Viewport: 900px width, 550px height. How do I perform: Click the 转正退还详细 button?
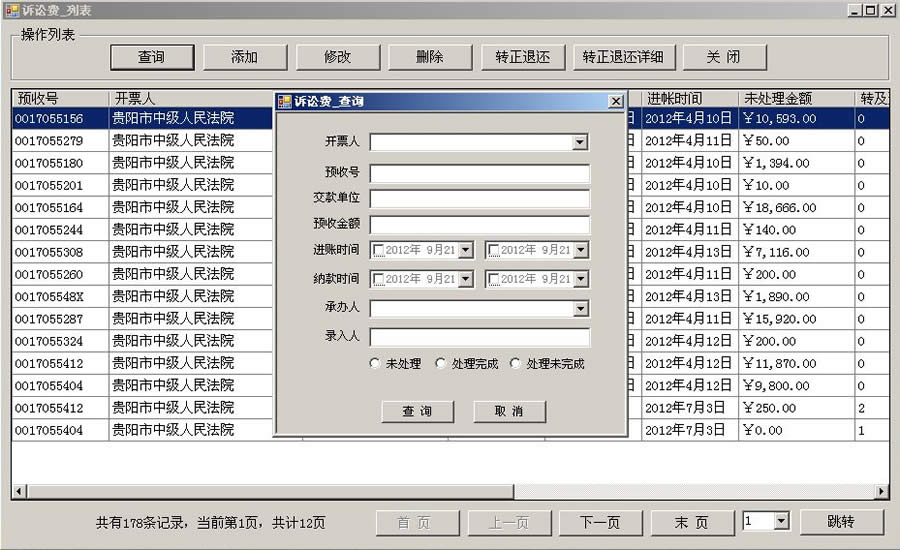tap(624, 57)
